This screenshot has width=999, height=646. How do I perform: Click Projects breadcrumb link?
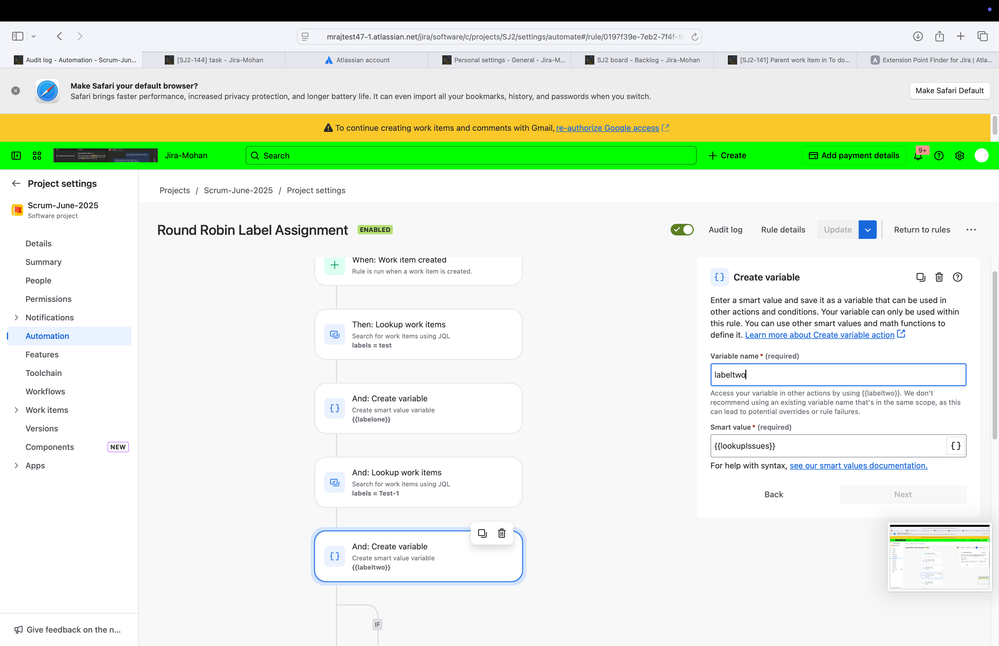pyautogui.click(x=175, y=190)
